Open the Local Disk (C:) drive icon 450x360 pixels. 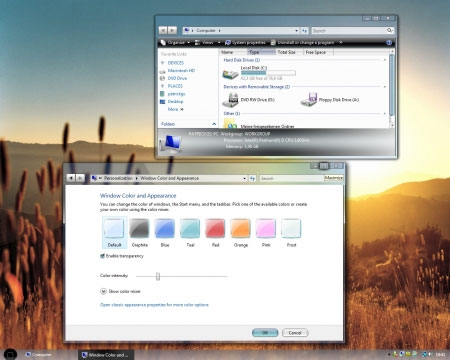[230, 74]
